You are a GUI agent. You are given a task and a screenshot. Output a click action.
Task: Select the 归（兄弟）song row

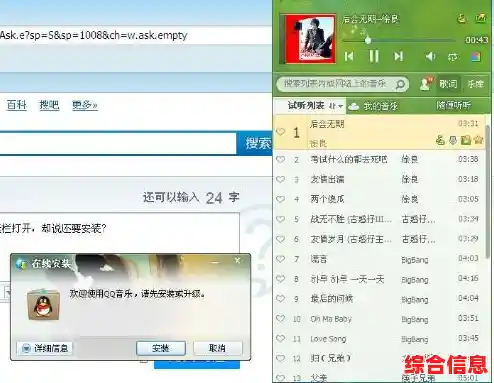pyautogui.click(x=379, y=358)
